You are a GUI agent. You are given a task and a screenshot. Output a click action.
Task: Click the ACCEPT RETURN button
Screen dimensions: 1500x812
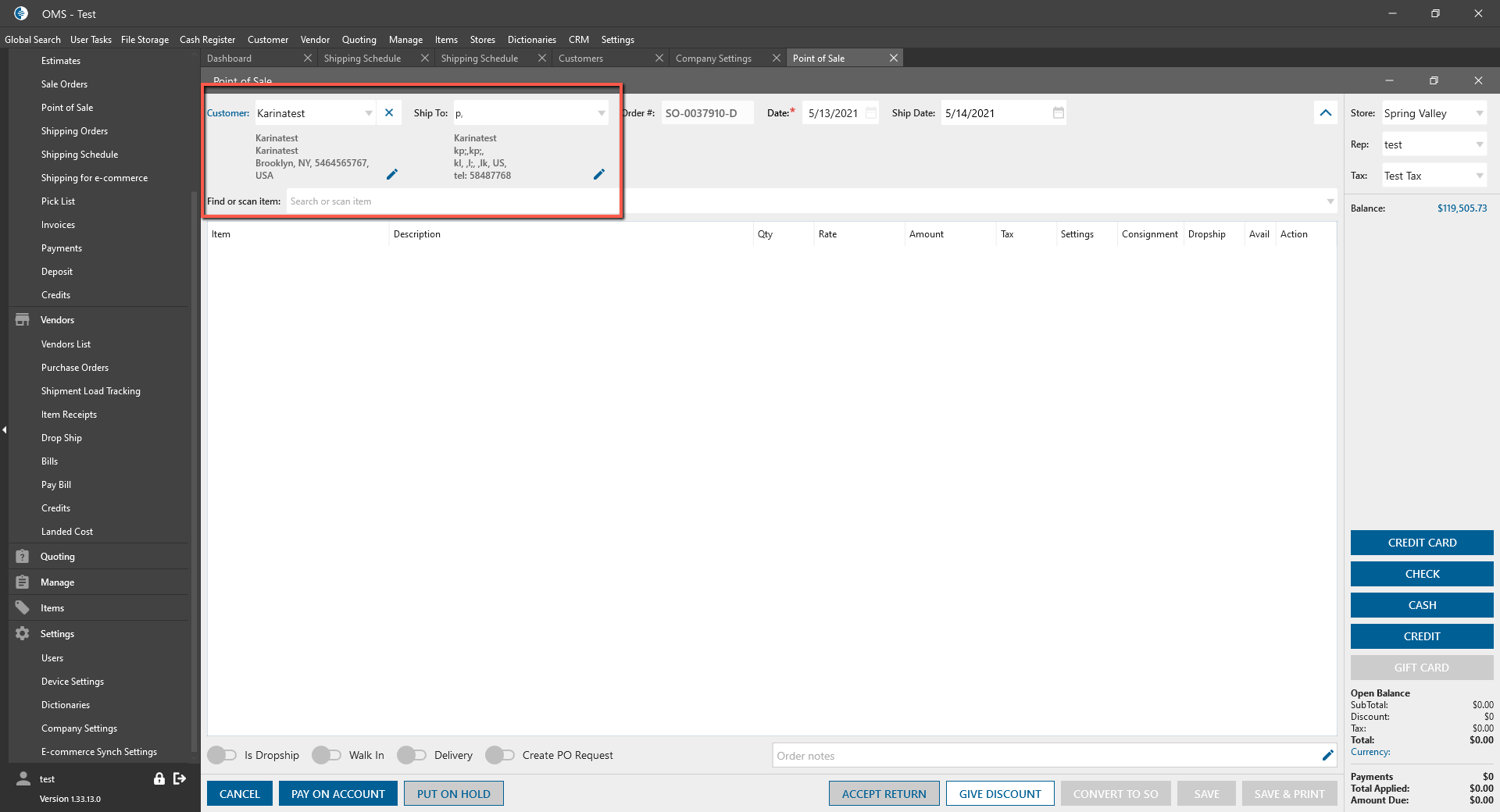pos(884,793)
